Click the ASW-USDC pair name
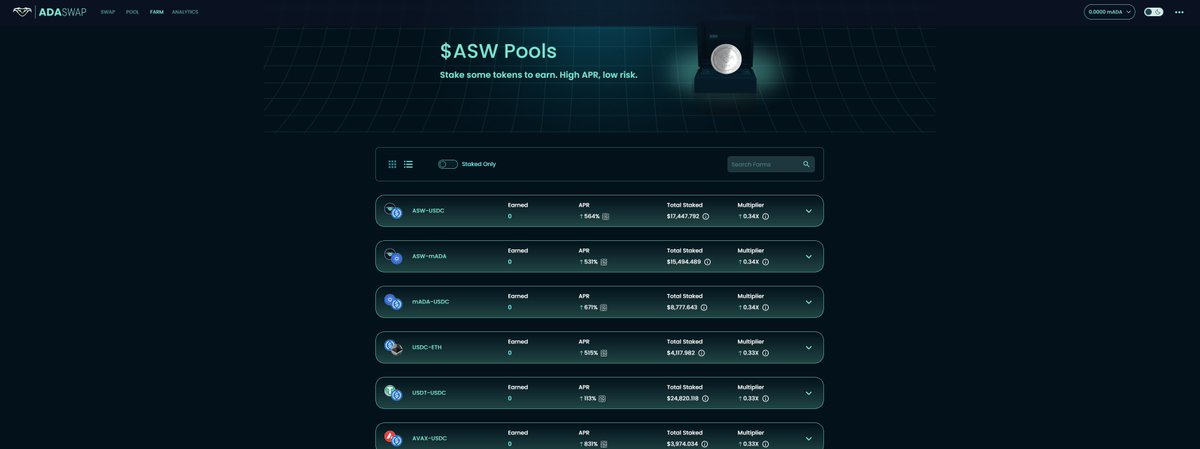This screenshot has width=1200, height=449. [x=428, y=211]
